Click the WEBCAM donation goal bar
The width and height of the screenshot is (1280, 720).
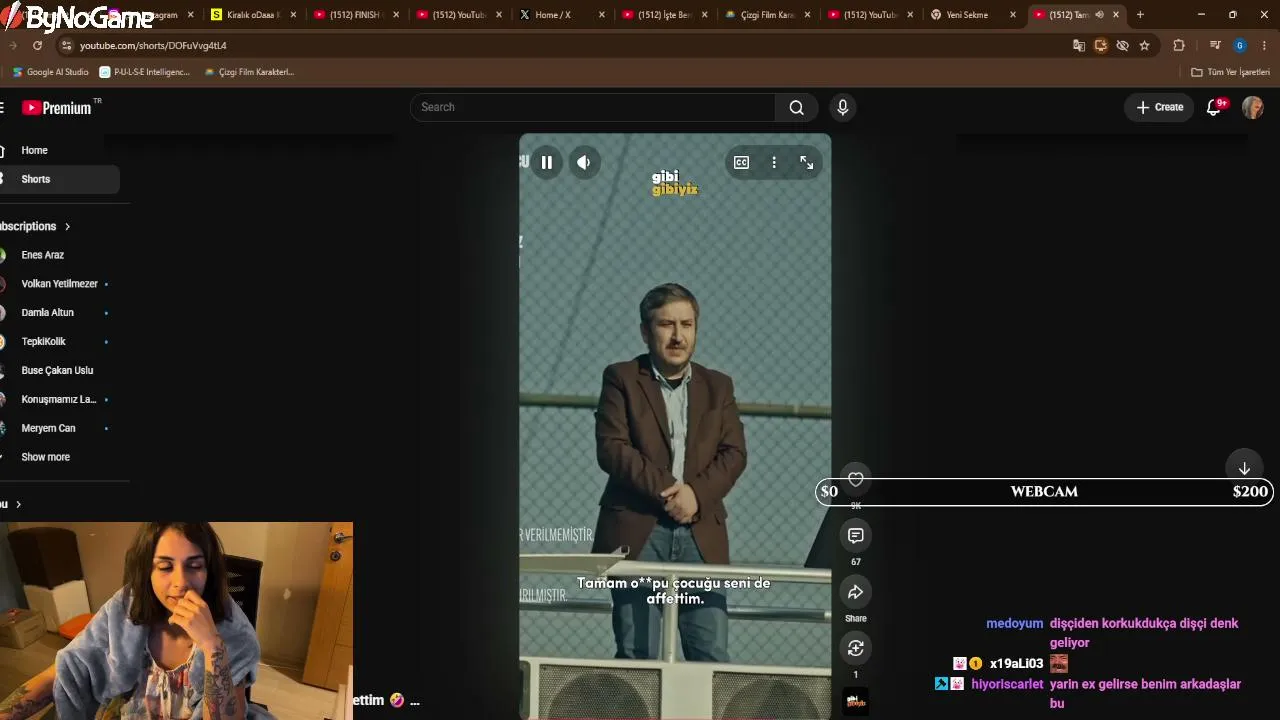pyautogui.click(x=1045, y=492)
